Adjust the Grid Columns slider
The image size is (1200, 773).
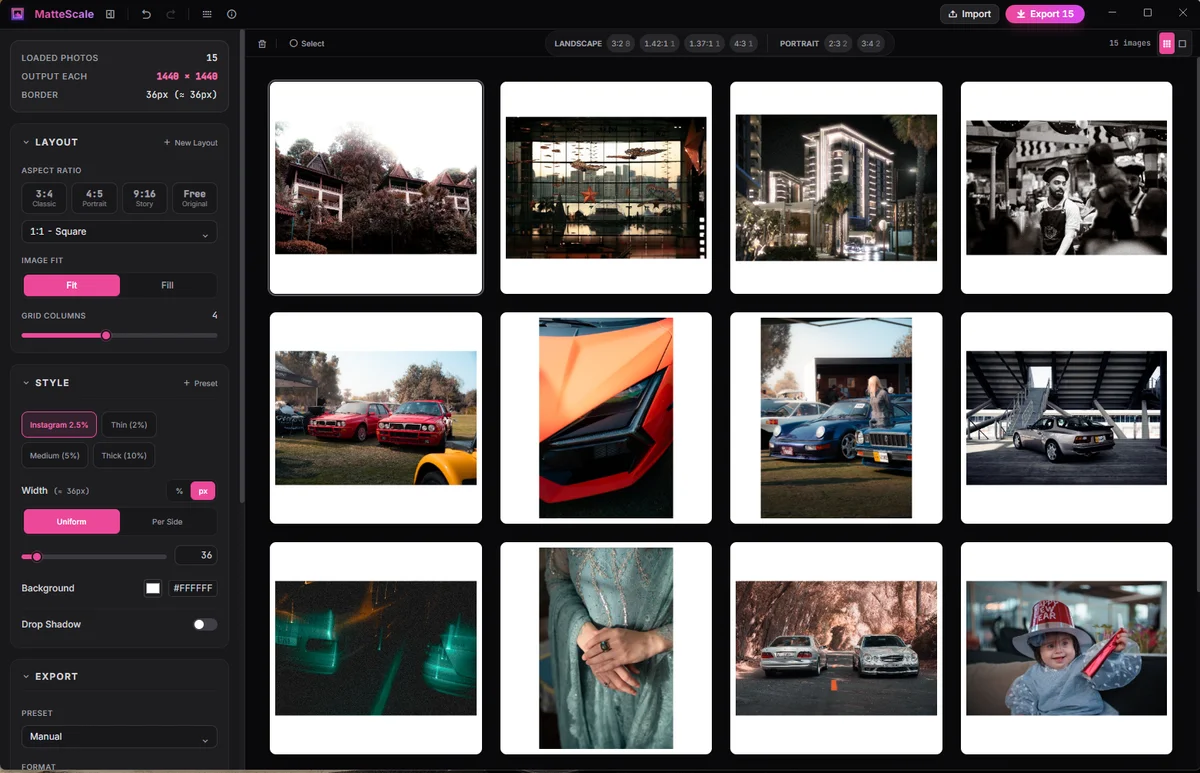(x=119, y=335)
